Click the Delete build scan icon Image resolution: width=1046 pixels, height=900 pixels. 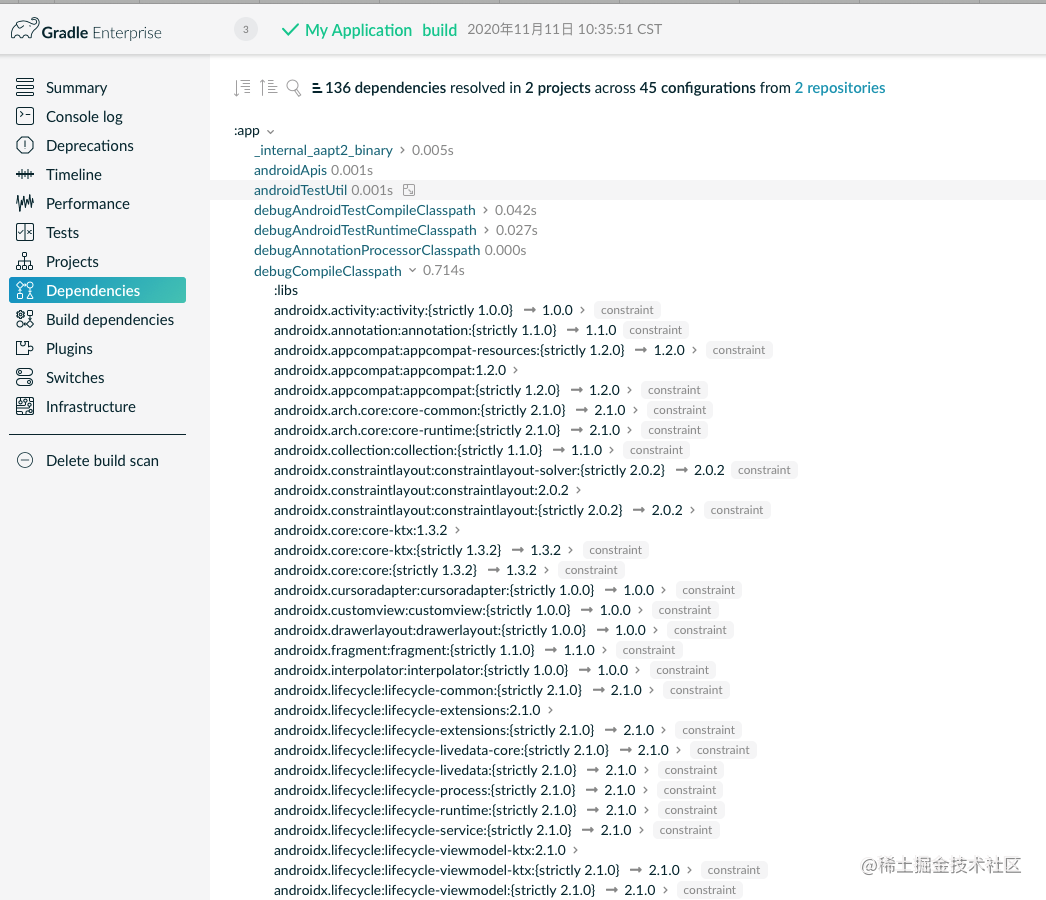point(25,460)
